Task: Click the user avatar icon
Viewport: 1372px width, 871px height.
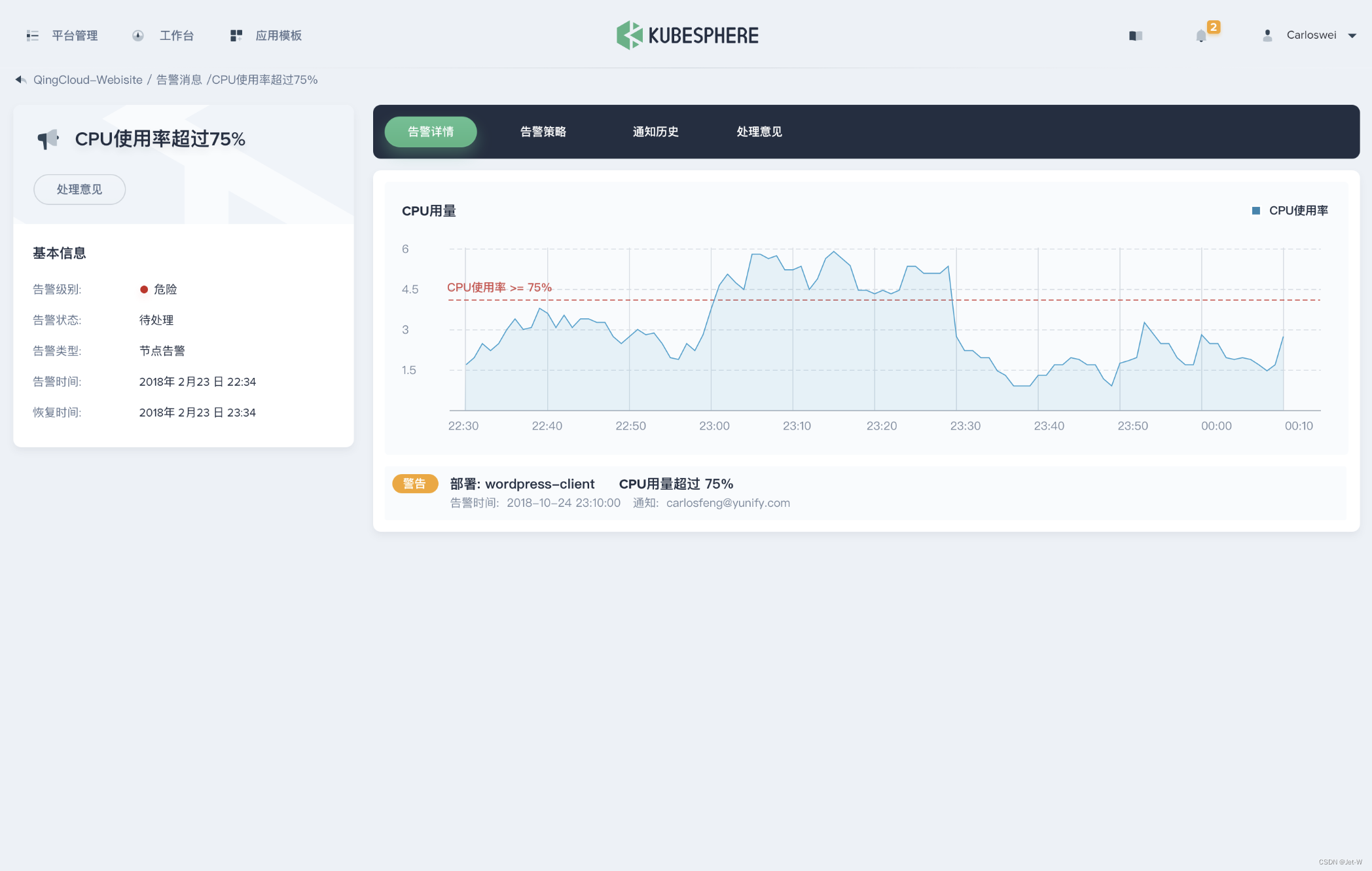Action: (x=1267, y=35)
